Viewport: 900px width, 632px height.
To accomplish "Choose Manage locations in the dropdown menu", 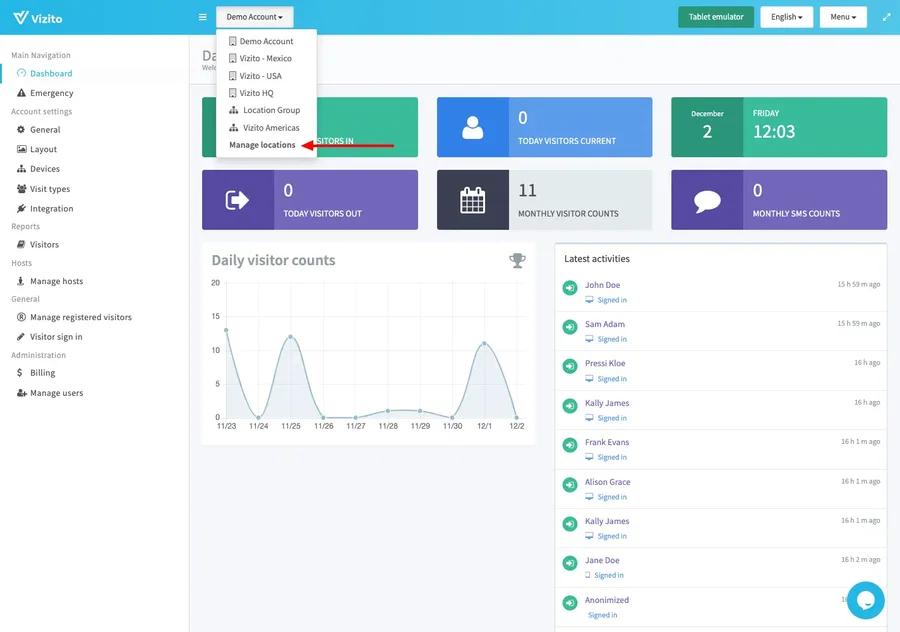I will point(262,145).
